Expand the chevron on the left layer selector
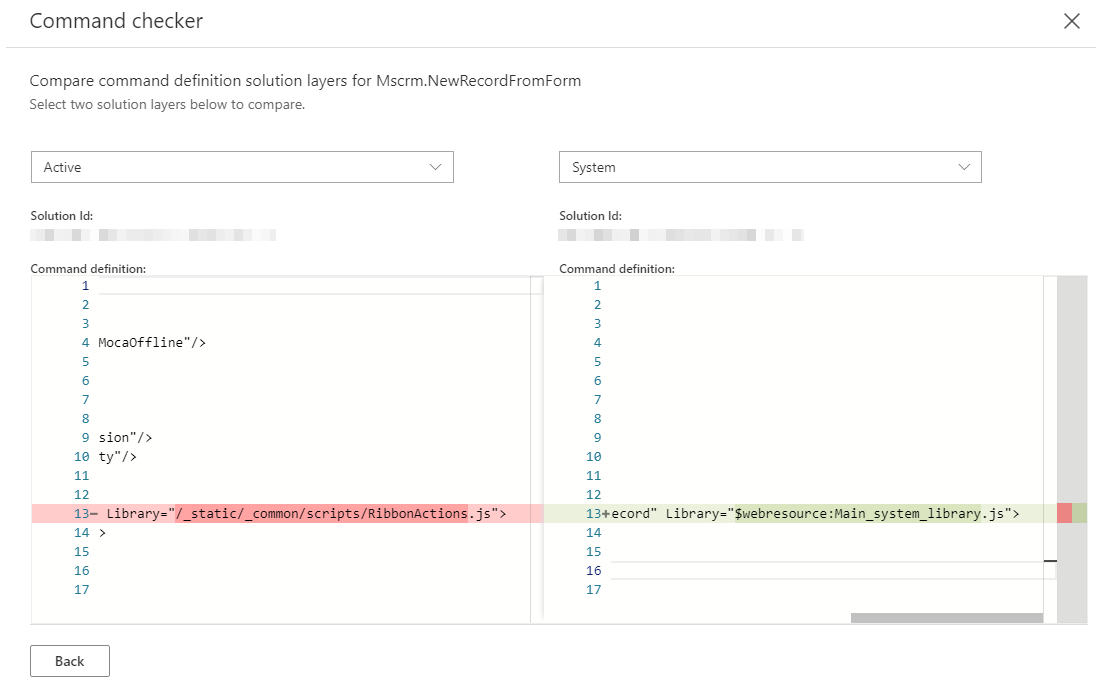 437,167
